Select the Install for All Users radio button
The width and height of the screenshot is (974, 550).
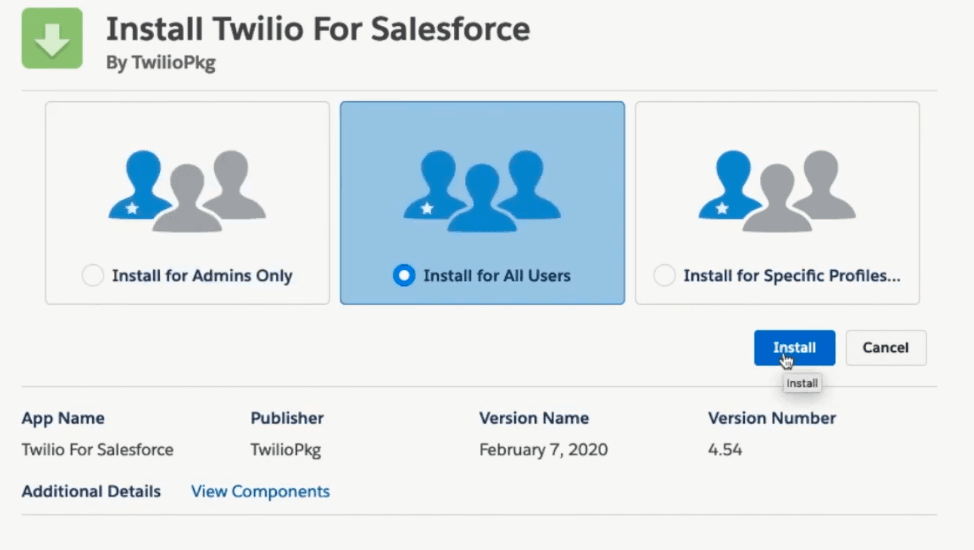pos(404,275)
